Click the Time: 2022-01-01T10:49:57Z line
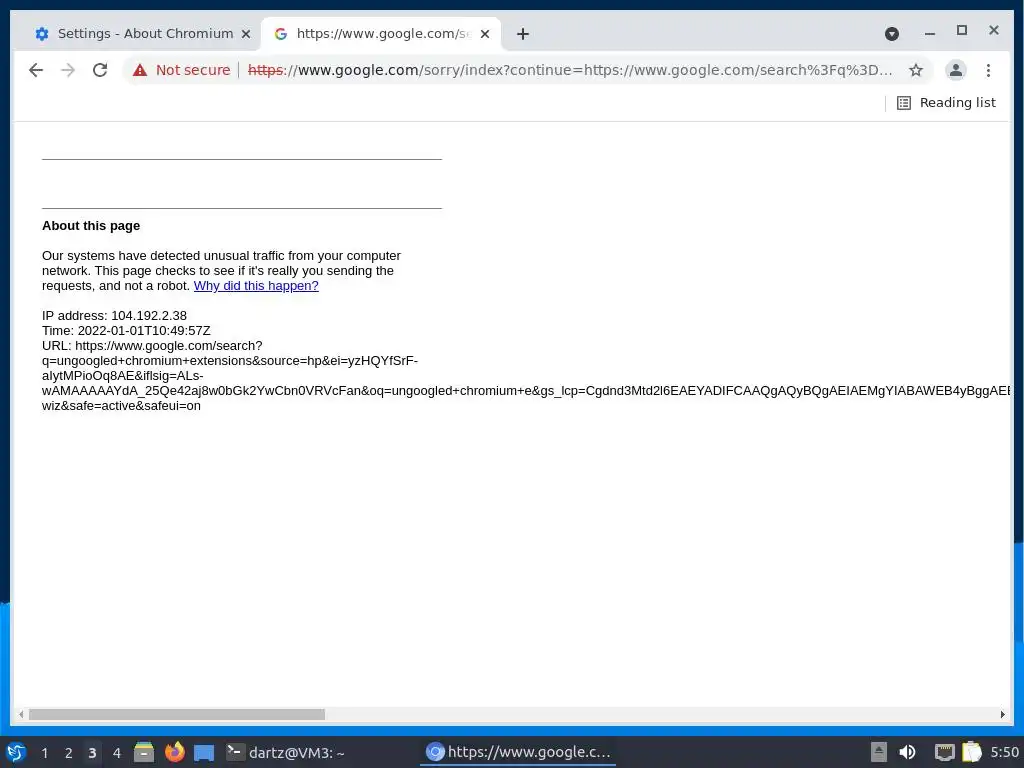 [x=126, y=330]
